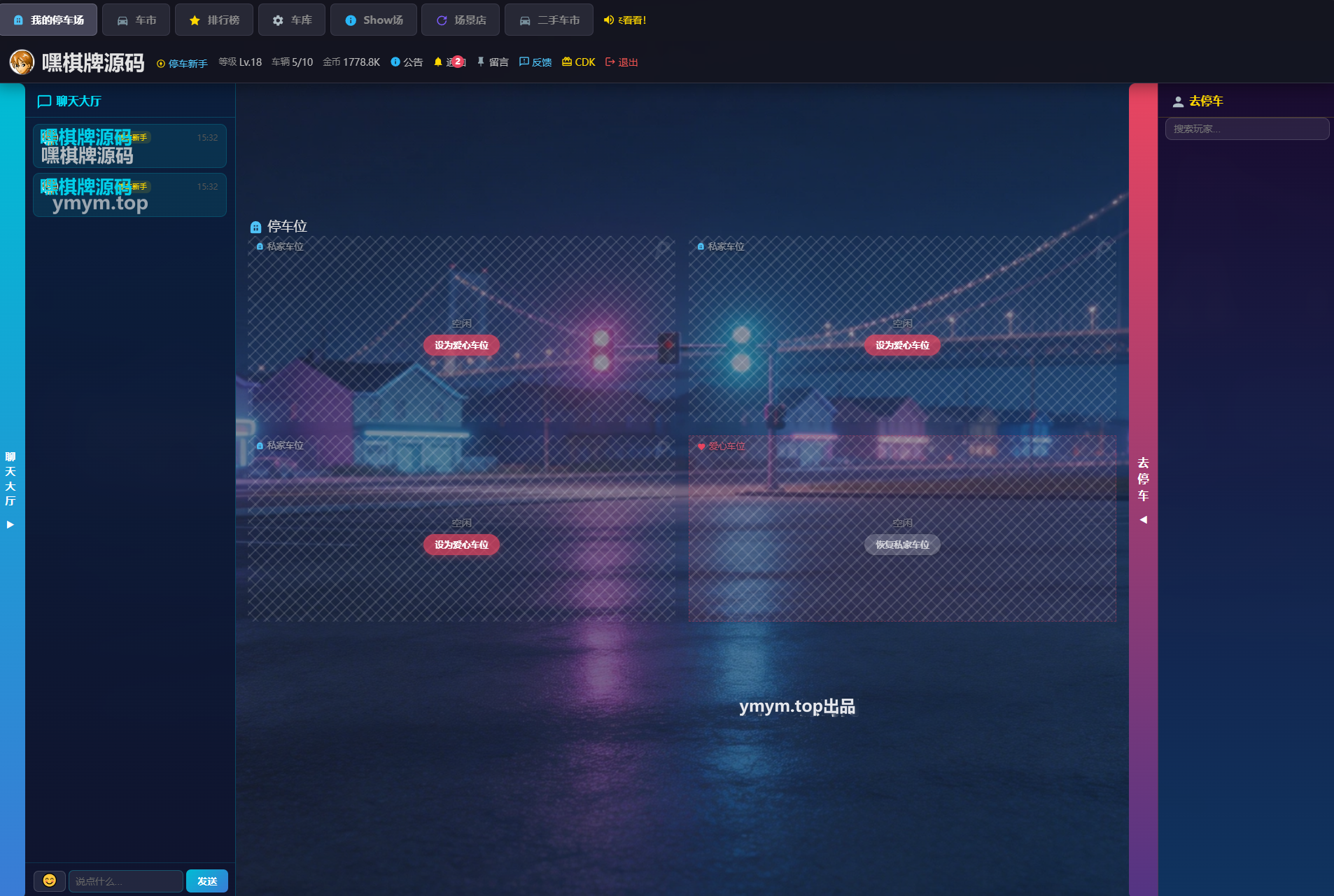1334x896 pixels.
Task: Click the 停车新手 title badge
Action: [182, 63]
